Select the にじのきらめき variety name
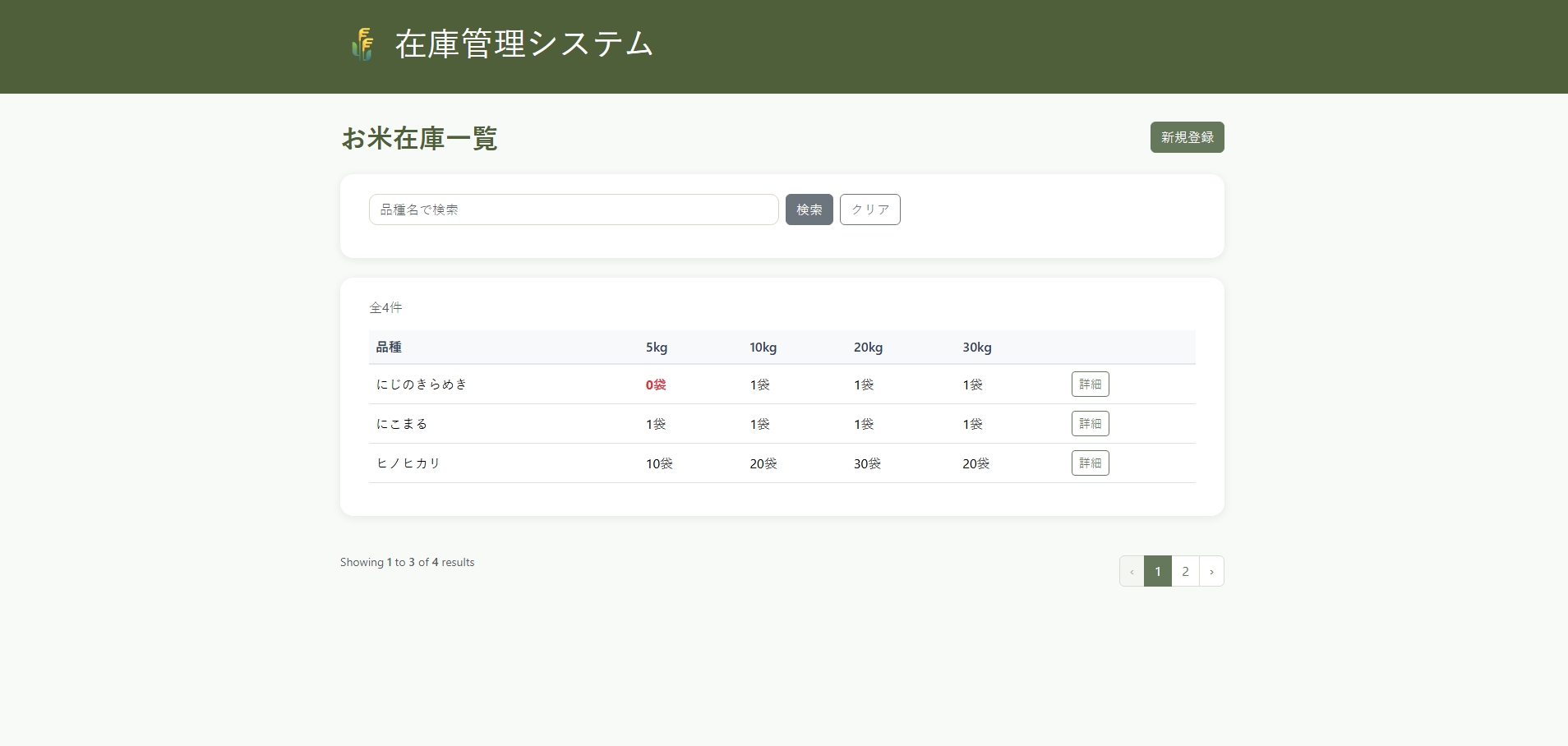1568x746 pixels. pos(422,385)
